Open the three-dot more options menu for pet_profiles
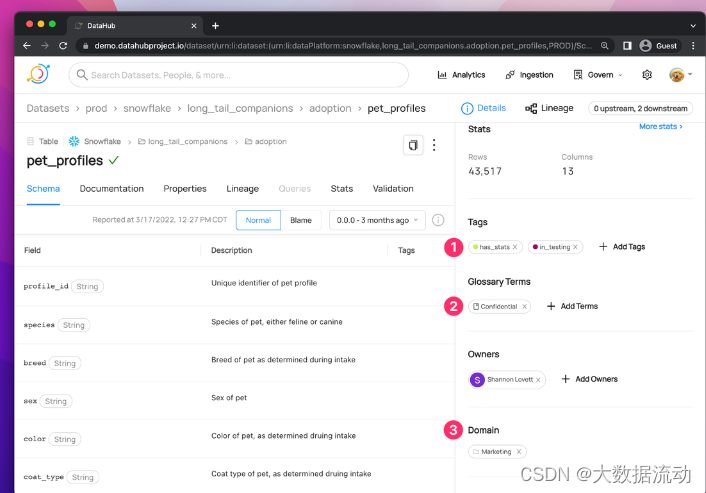Image resolution: width=706 pixels, height=493 pixels. point(434,145)
